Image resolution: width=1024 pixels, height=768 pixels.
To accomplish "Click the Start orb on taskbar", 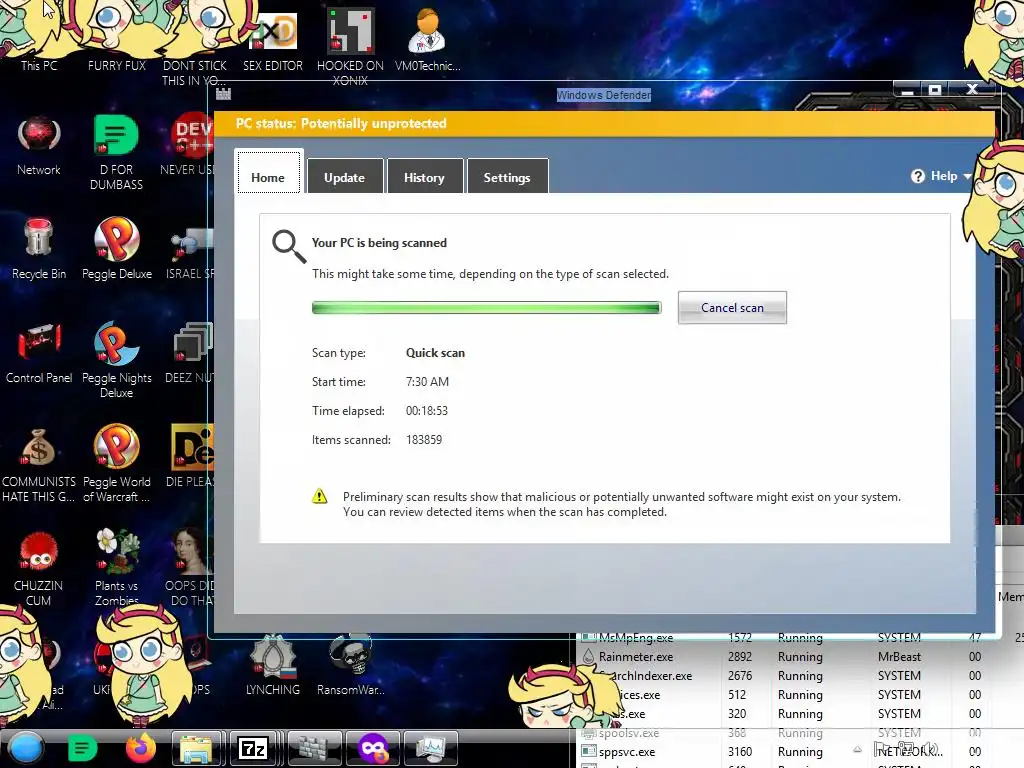I will click(x=26, y=748).
